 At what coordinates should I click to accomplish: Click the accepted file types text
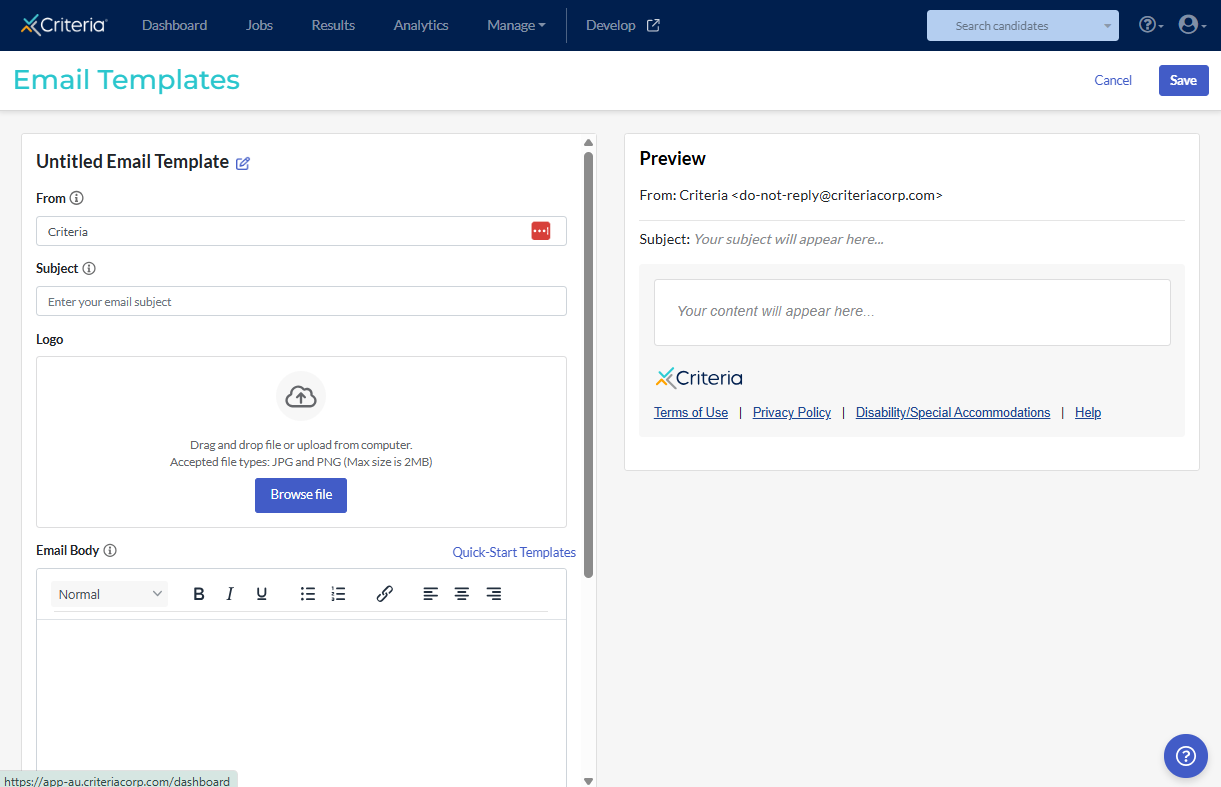(x=301, y=462)
